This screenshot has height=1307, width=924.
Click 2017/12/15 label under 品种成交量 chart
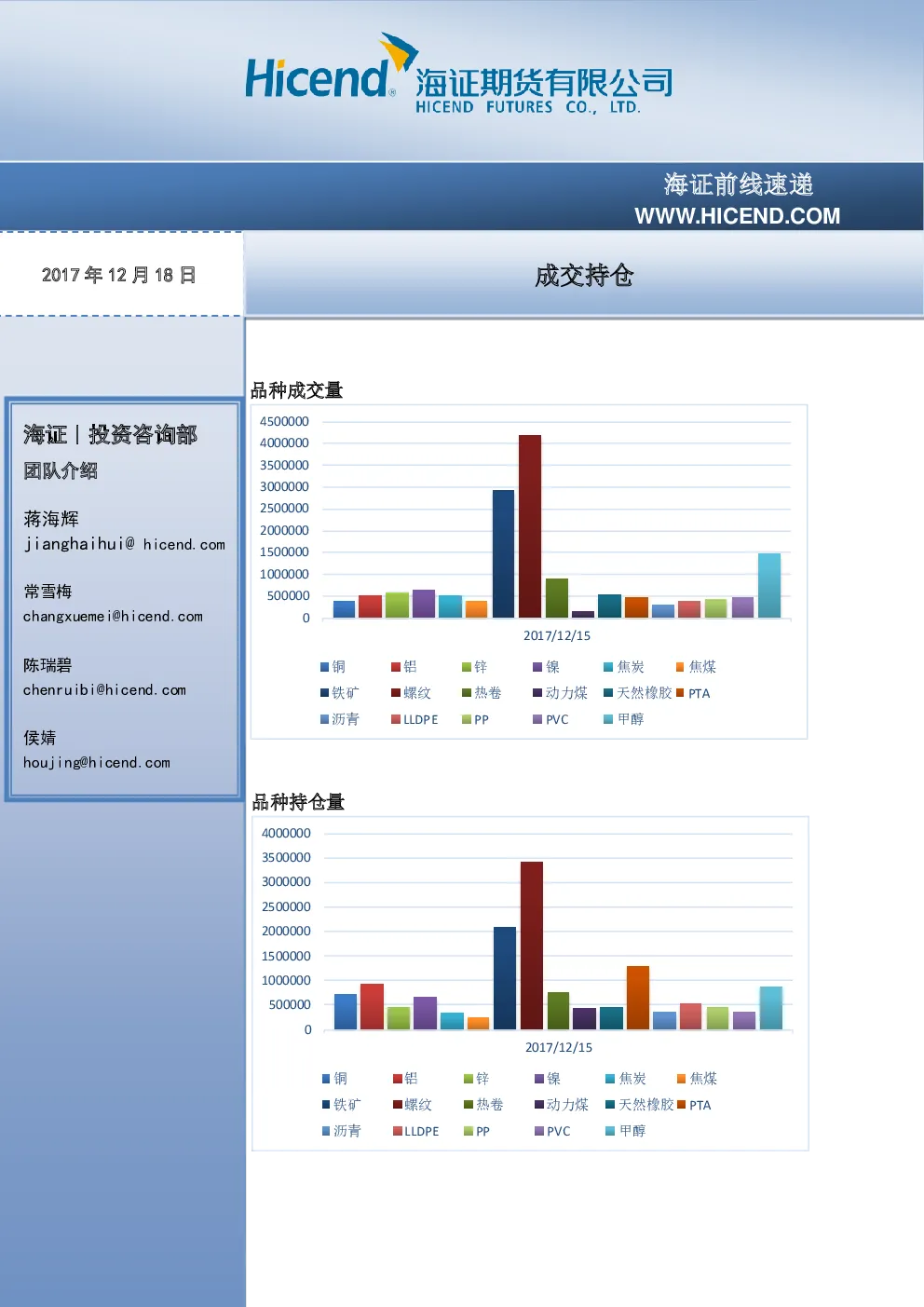tap(557, 635)
